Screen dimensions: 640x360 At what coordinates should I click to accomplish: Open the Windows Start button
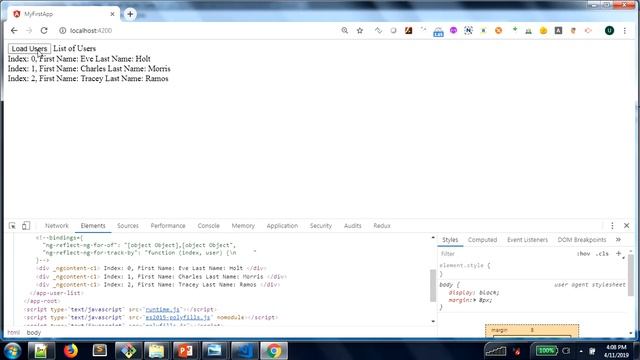click(x=13, y=351)
